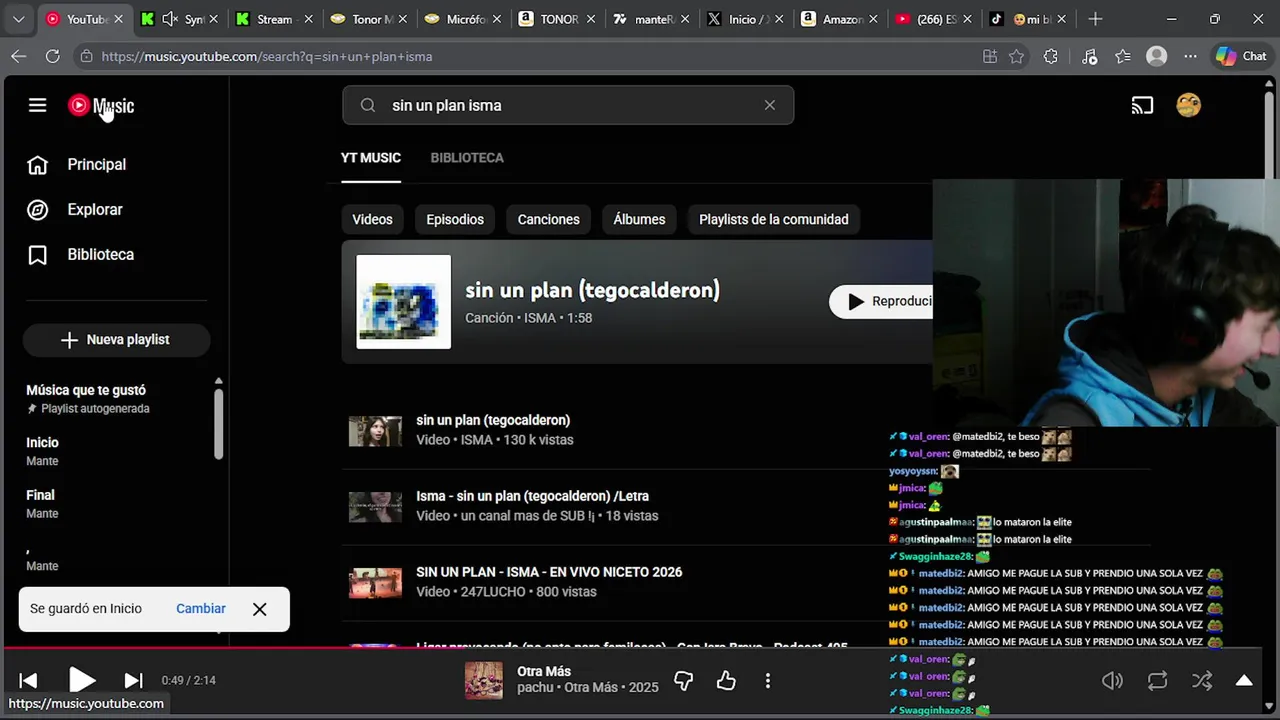Close the YouTube Music browser tab

pyautogui.click(x=118, y=19)
